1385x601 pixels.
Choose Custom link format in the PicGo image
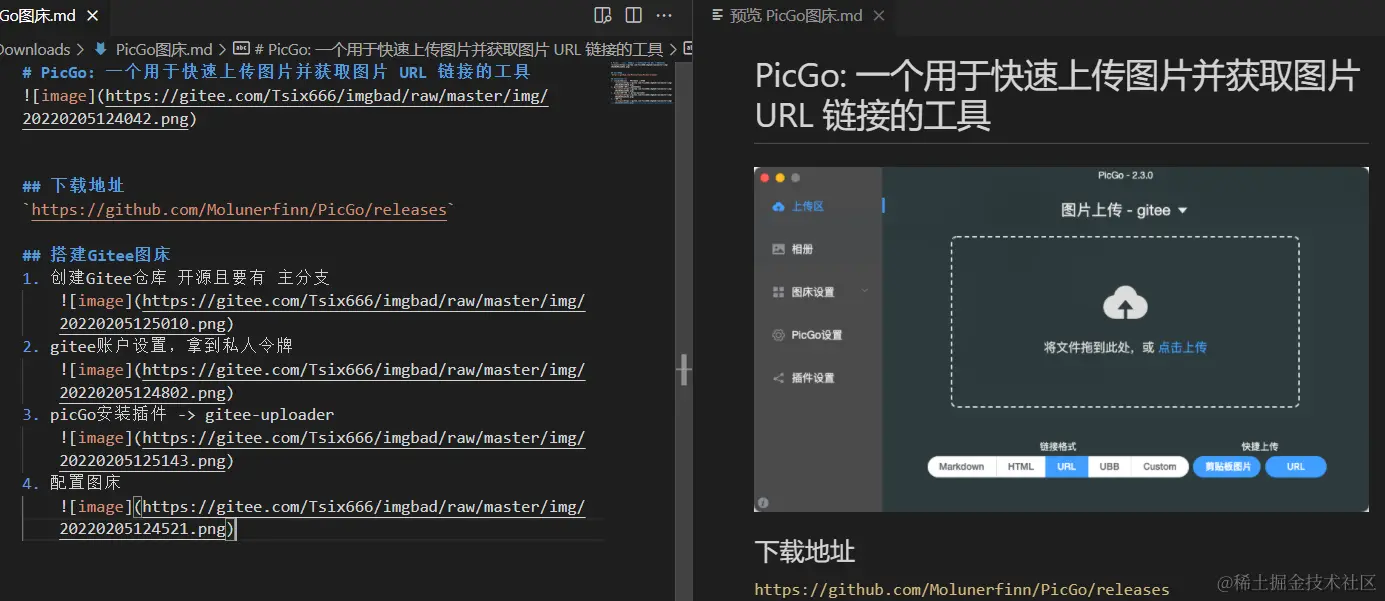(1160, 466)
